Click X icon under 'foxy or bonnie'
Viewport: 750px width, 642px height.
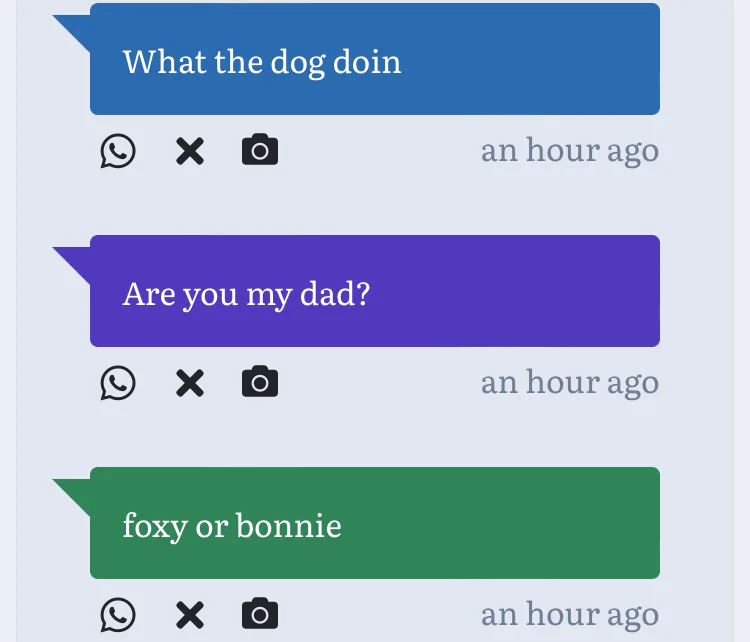point(189,614)
